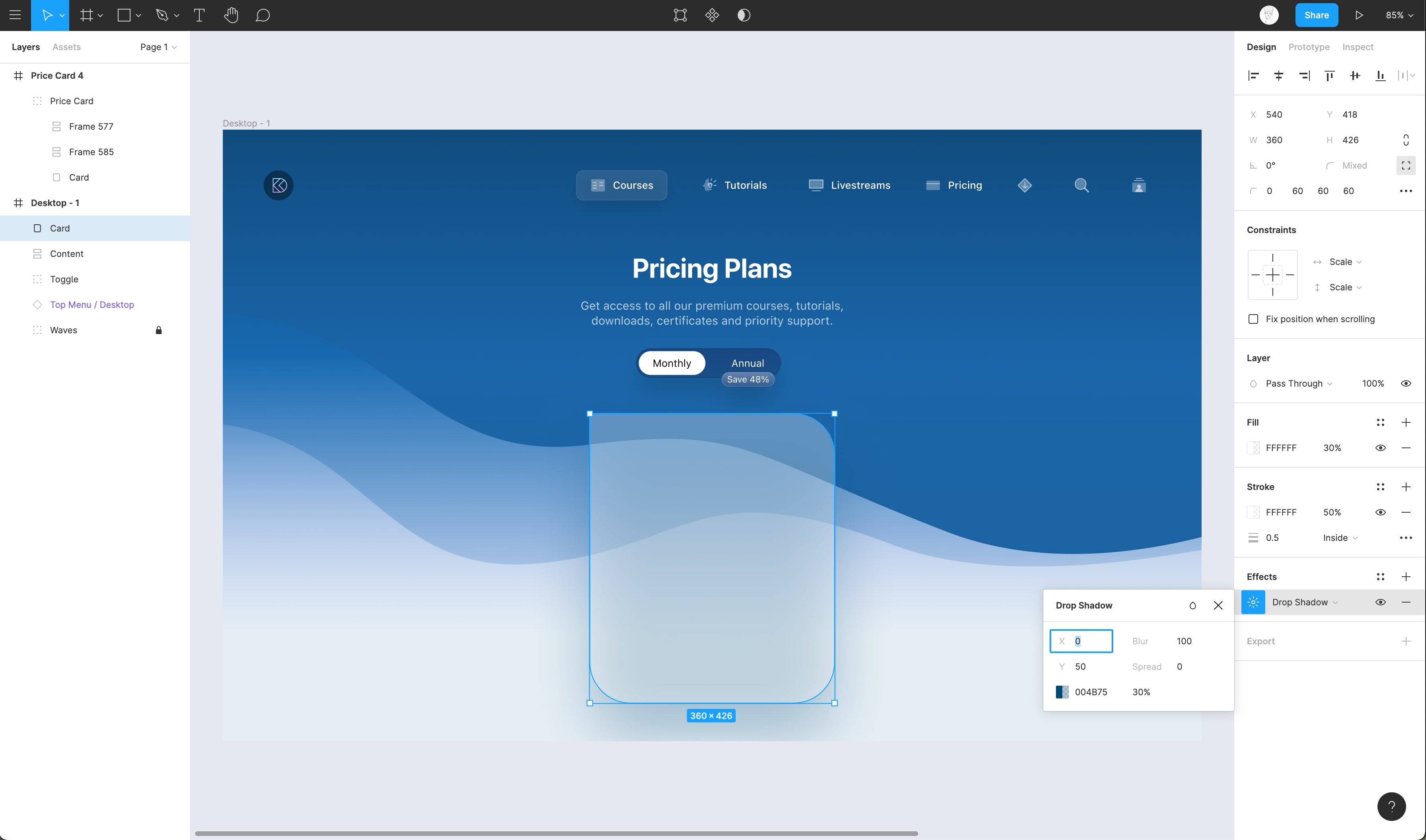The width and height of the screenshot is (1426, 840).
Task: Enable Fix position when scrolling
Action: click(x=1253, y=319)
